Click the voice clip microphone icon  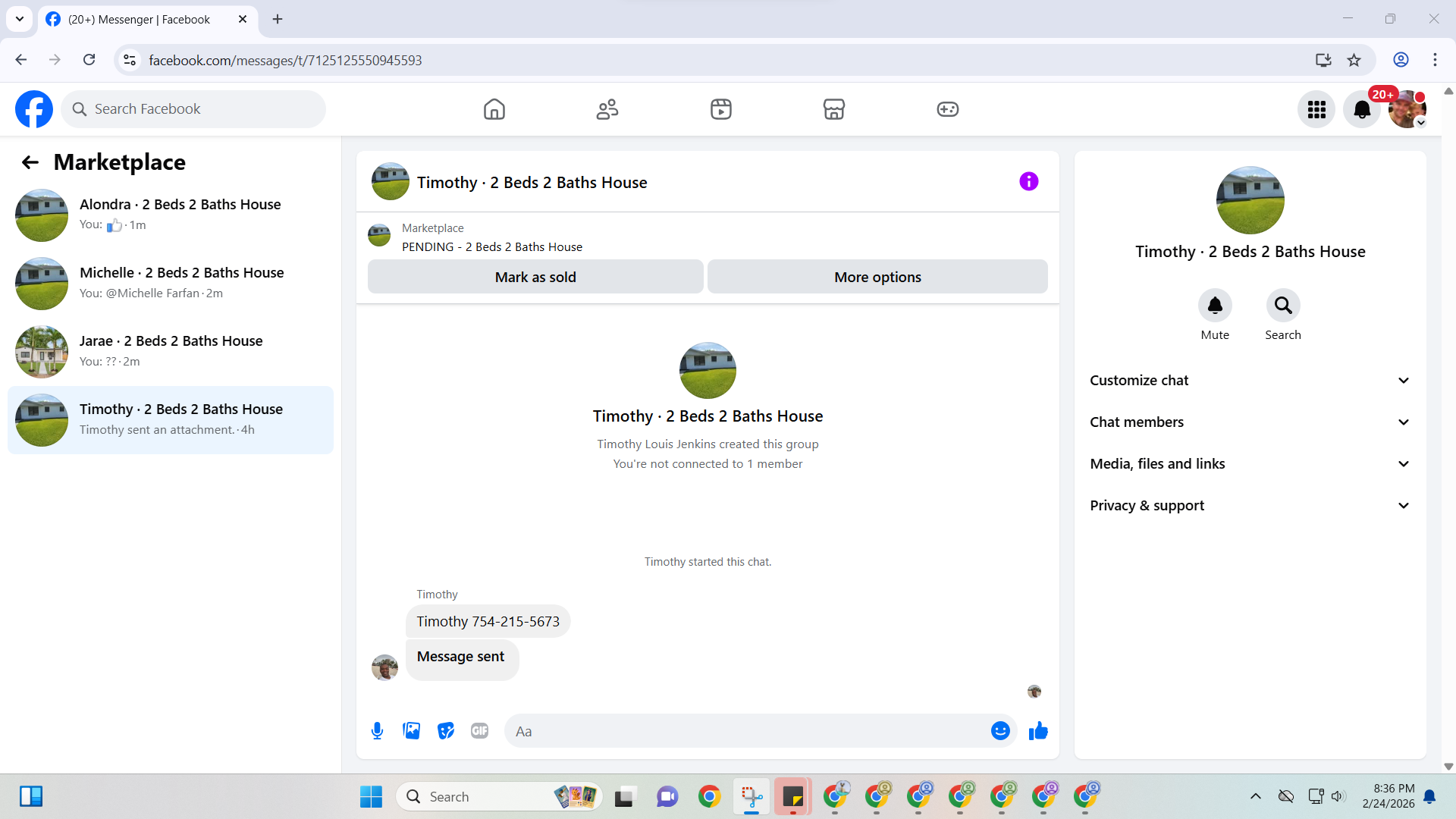point(377,731)
